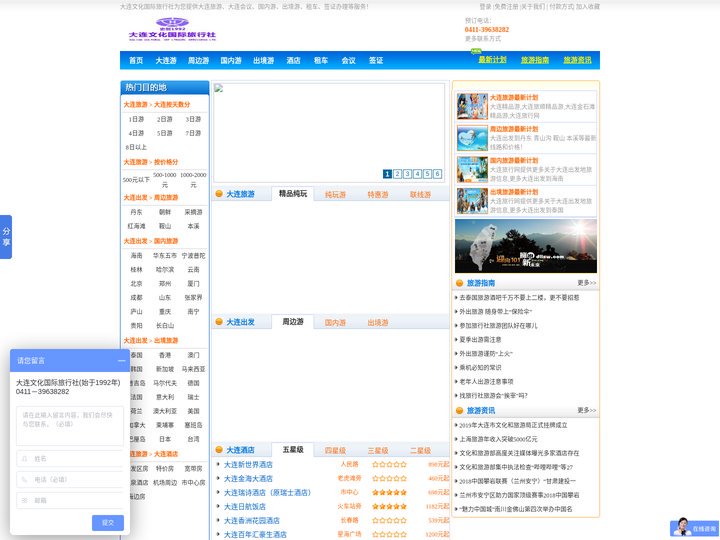Click the yellow 旅游资讯 navigation link

(x=577, y=60)
